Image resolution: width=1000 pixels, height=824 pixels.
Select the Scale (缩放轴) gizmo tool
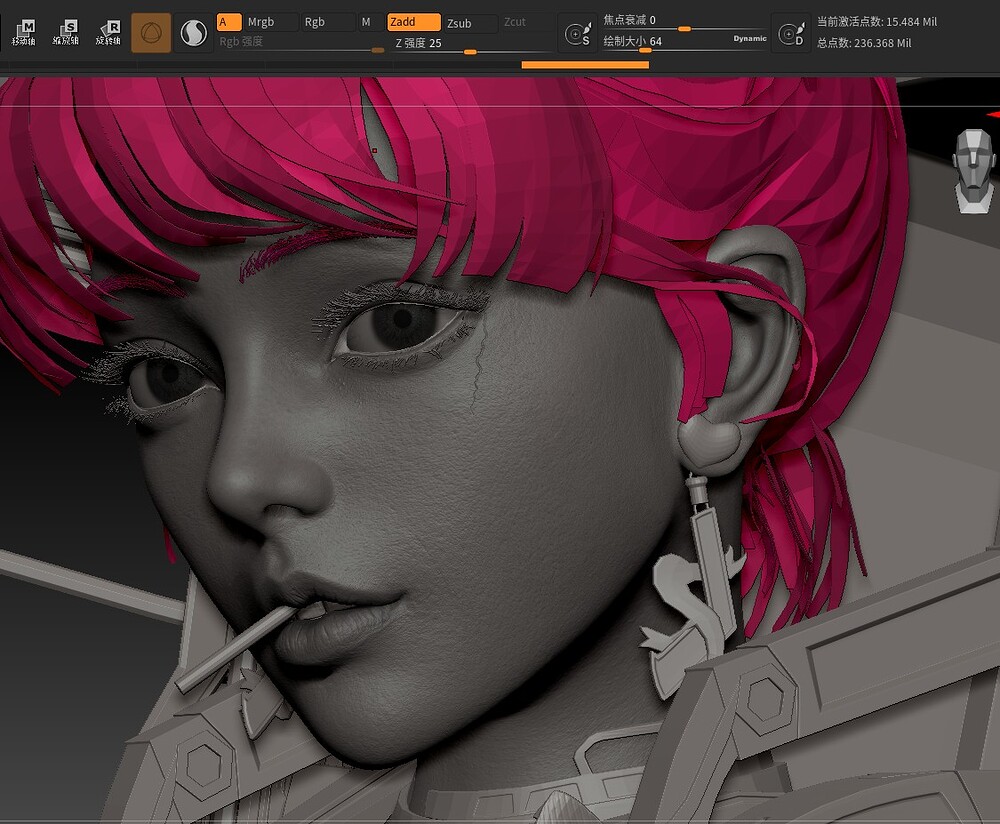pyautogui.click(x=66, y=33)
